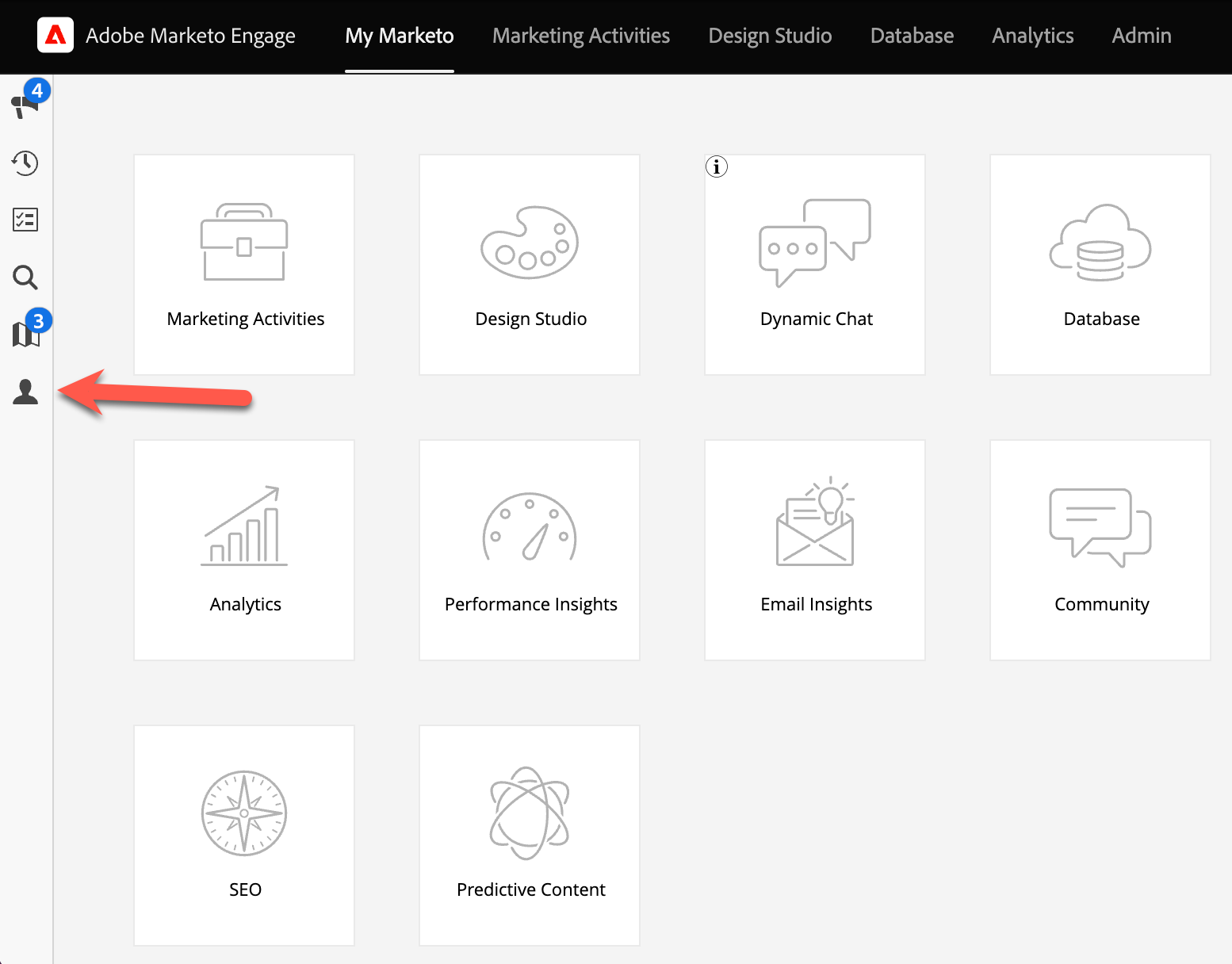The image size is (1232, 964).
Task: Click the search magnifier icon in the sidebar
Action: tap(25, 277)
